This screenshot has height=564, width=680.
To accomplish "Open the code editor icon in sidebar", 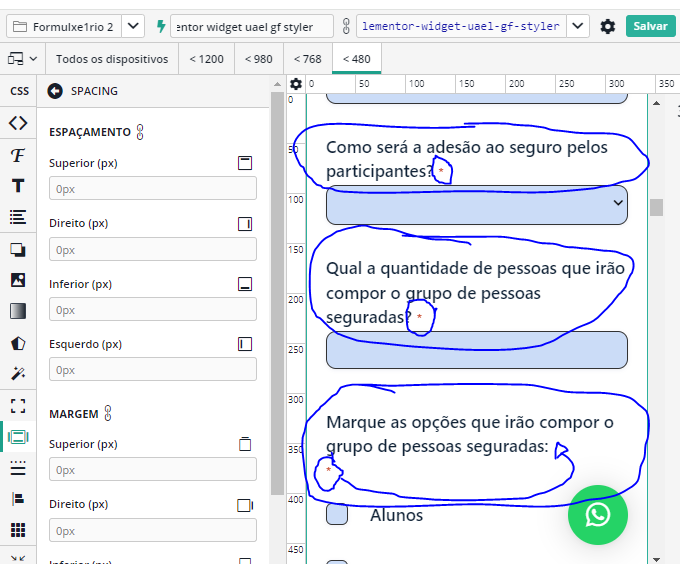I will coord(18,123).
